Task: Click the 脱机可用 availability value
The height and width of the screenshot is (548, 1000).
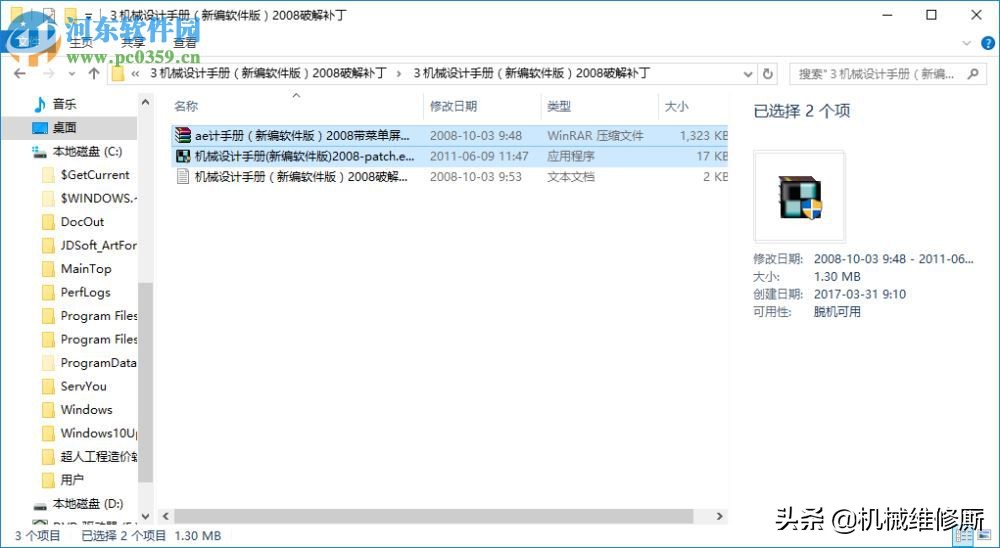Action: [x=837, y=312]
